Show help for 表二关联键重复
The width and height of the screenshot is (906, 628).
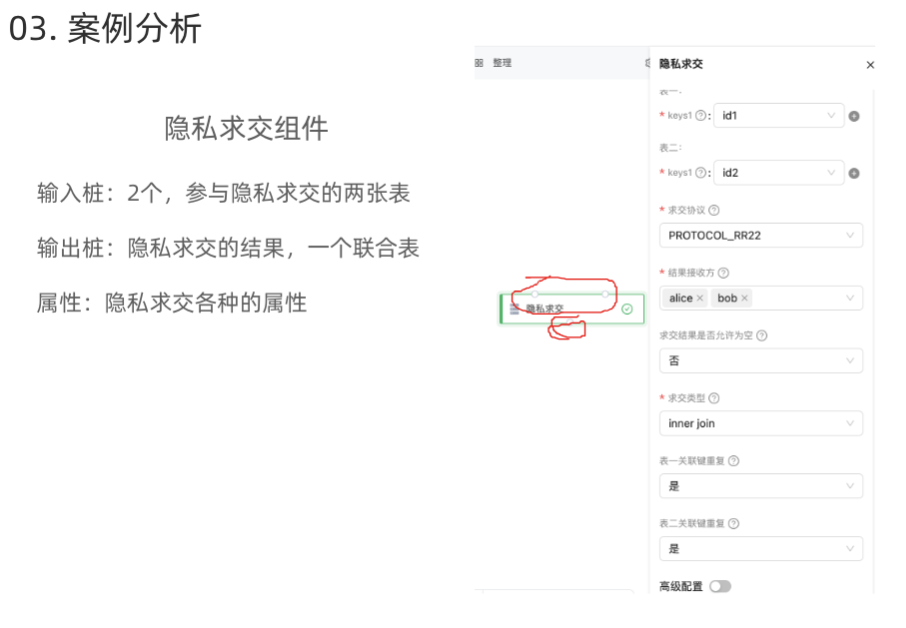pos(733,523)
